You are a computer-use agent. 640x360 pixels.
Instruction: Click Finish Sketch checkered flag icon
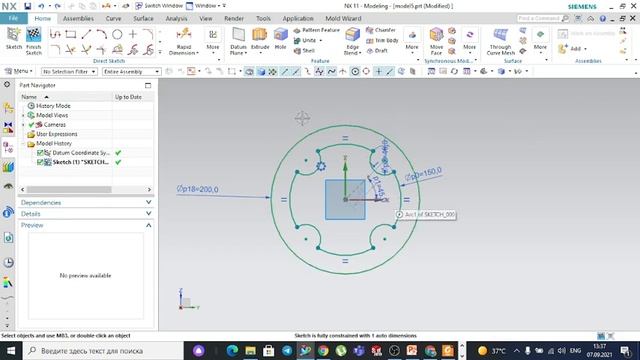click(x=33, y=35)
